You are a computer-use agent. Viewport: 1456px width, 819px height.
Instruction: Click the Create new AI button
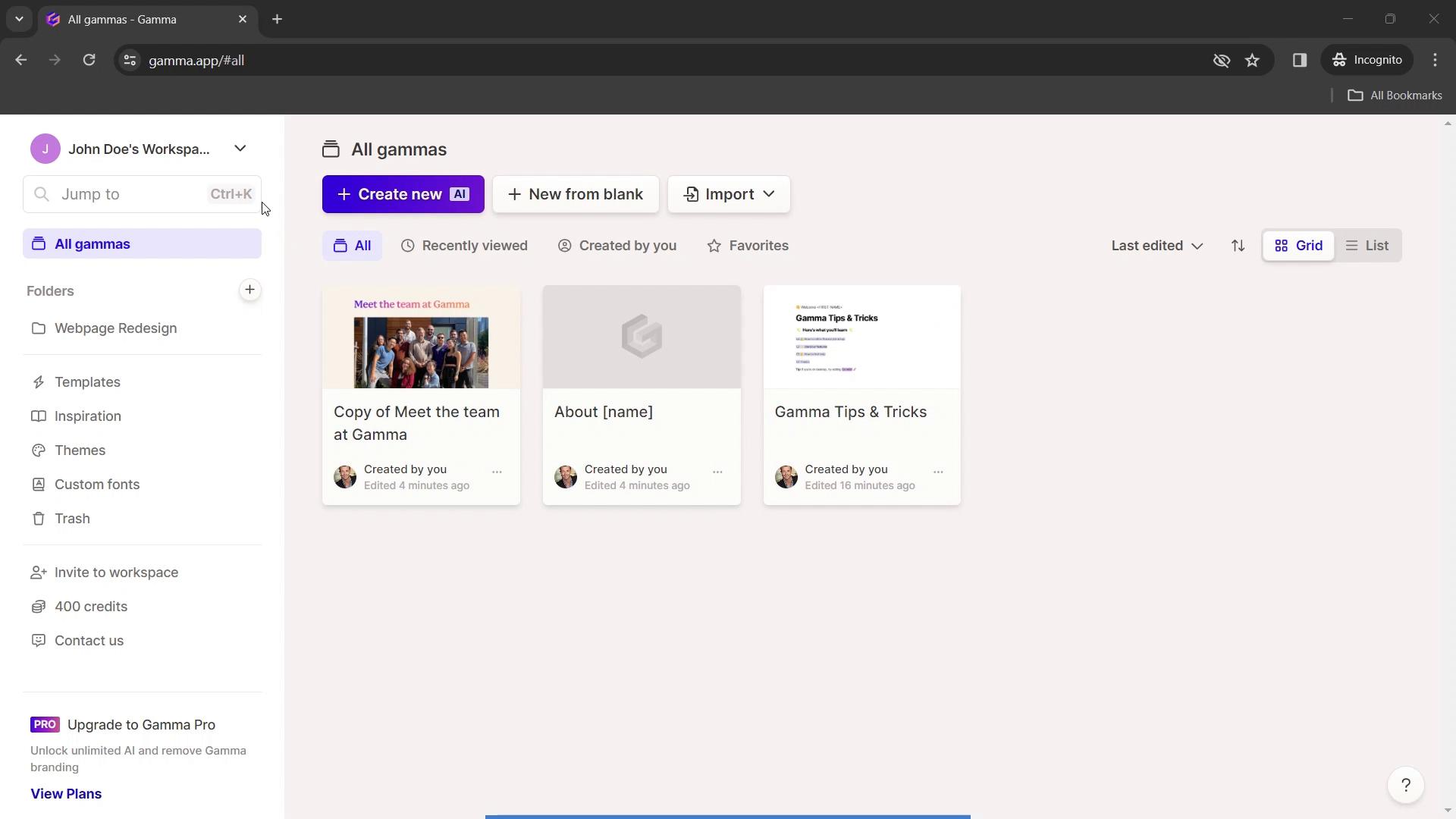[x=404, y=194]
